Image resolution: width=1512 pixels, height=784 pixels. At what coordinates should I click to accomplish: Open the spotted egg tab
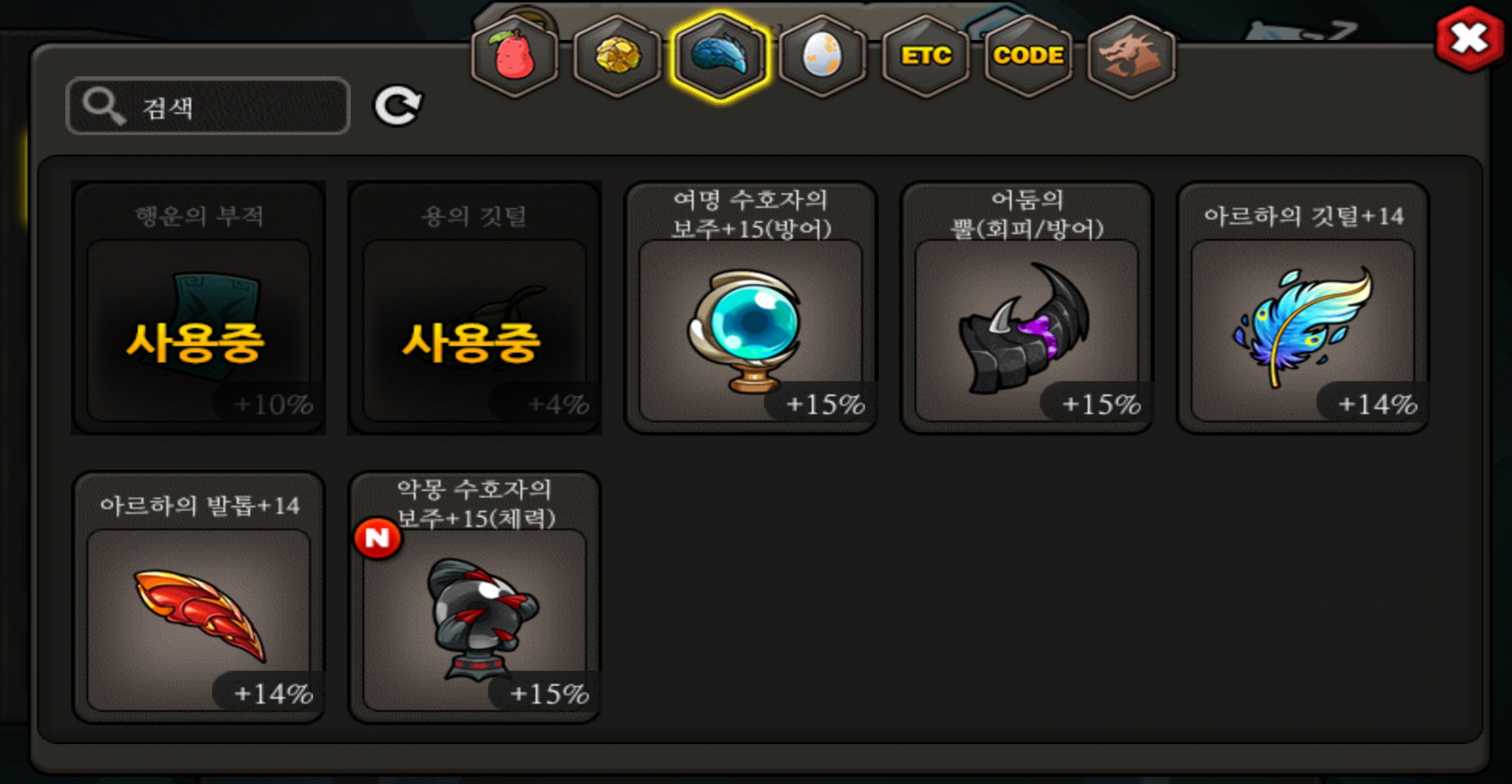822,56
